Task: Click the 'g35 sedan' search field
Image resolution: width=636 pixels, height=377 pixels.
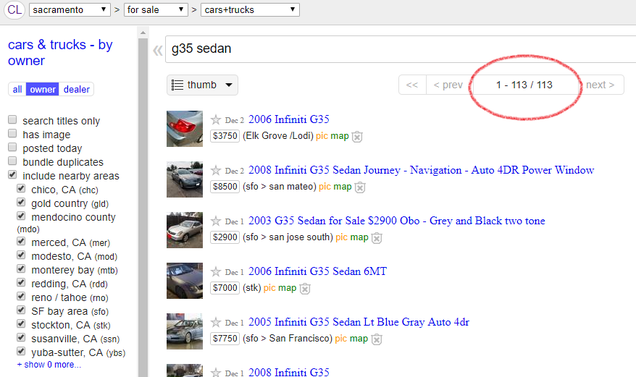Action: pyautogui.click(x=400, y=49)
